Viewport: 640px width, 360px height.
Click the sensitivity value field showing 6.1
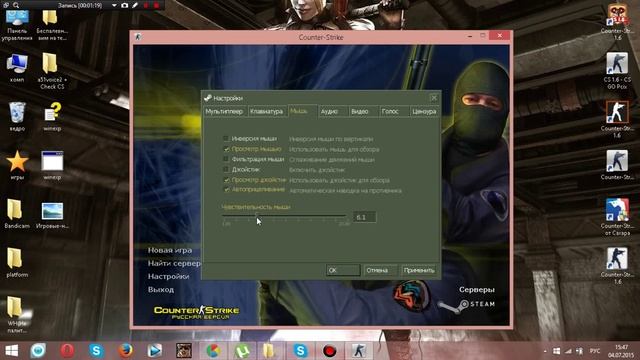coord(364,217)
